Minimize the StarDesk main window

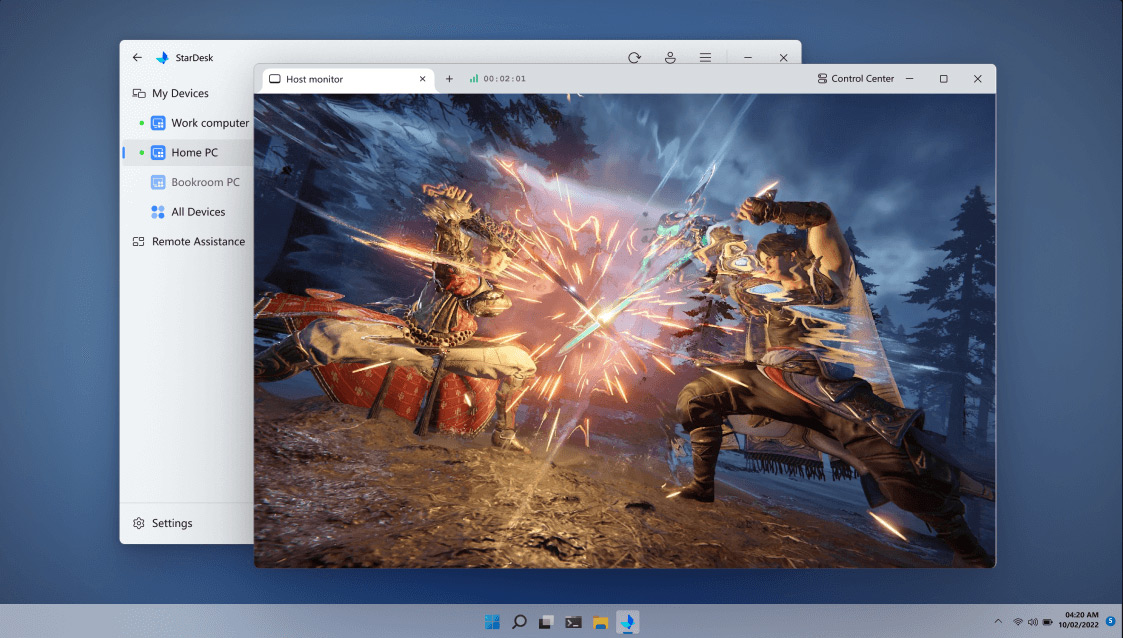point(748,57)
